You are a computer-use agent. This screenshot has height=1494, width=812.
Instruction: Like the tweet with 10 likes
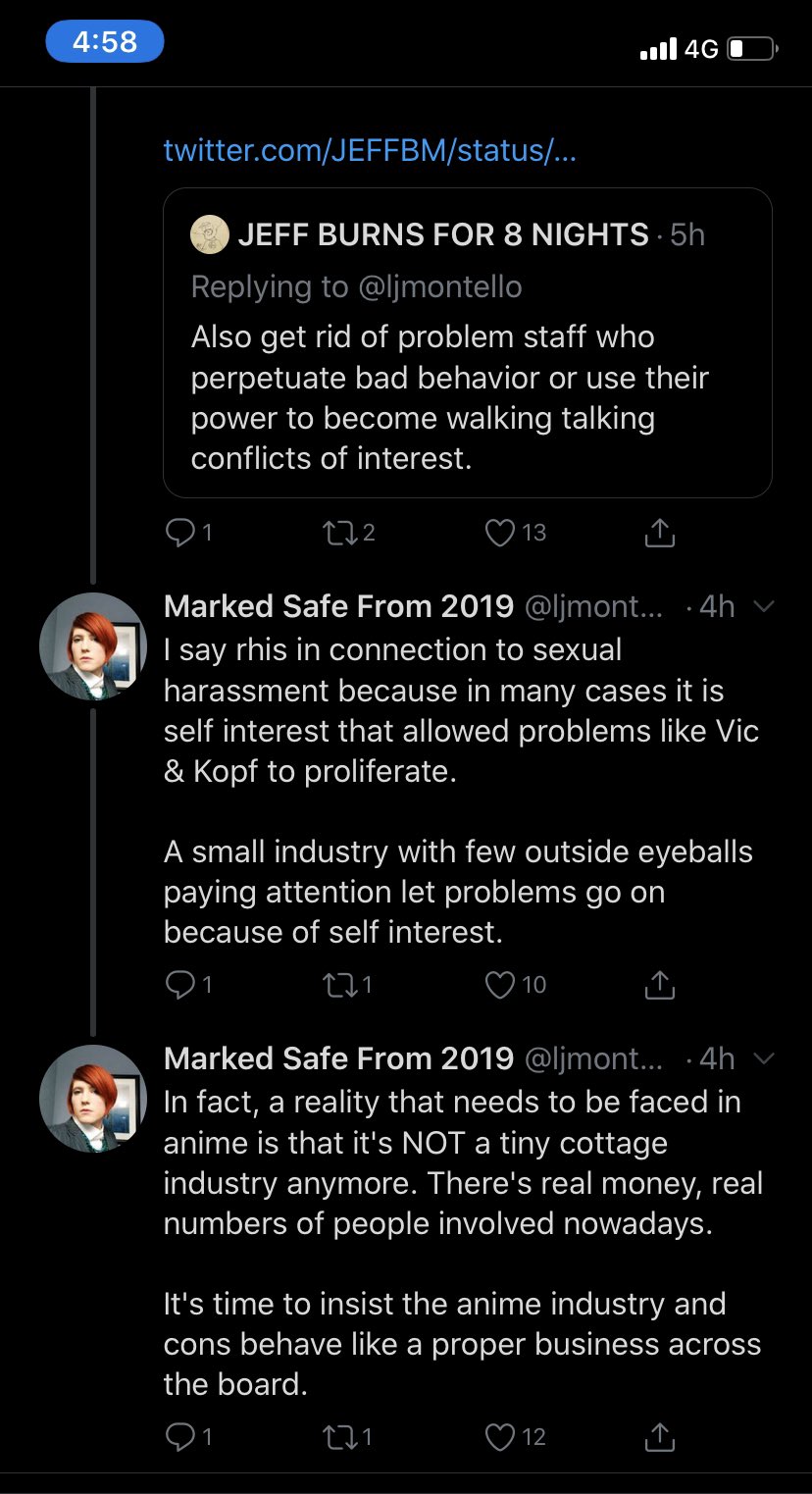pos(501,985)
